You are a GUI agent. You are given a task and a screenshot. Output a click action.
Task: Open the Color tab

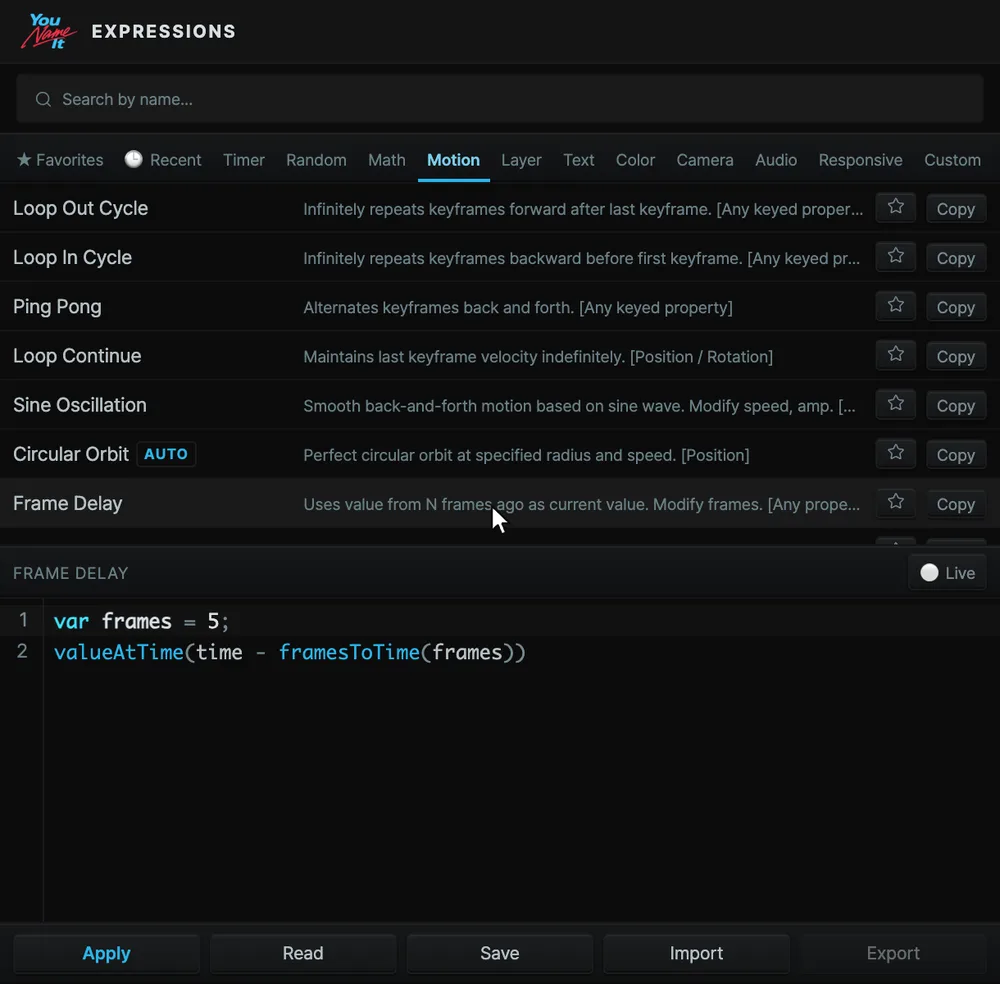(635, 159)
